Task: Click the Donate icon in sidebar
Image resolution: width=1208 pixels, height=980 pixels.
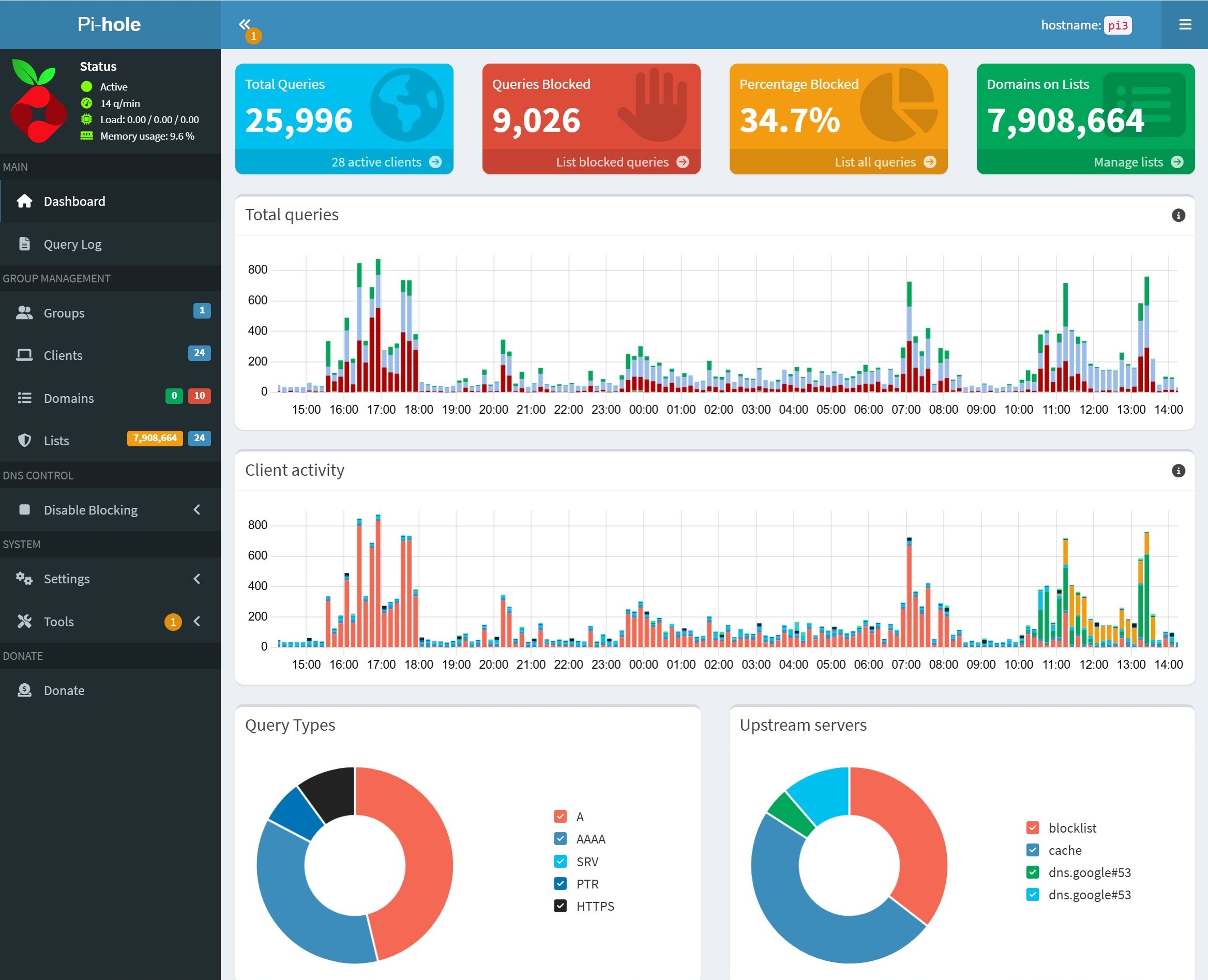Action: 24,690
